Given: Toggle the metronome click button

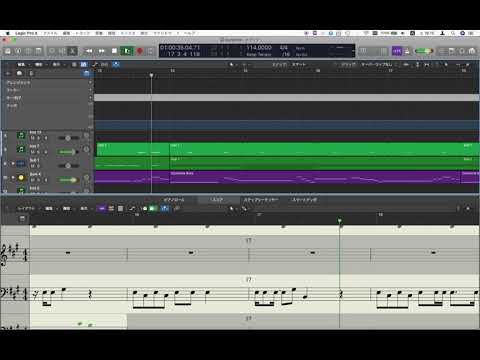Looking at the screenshot, I should click(x=407, y=51).
